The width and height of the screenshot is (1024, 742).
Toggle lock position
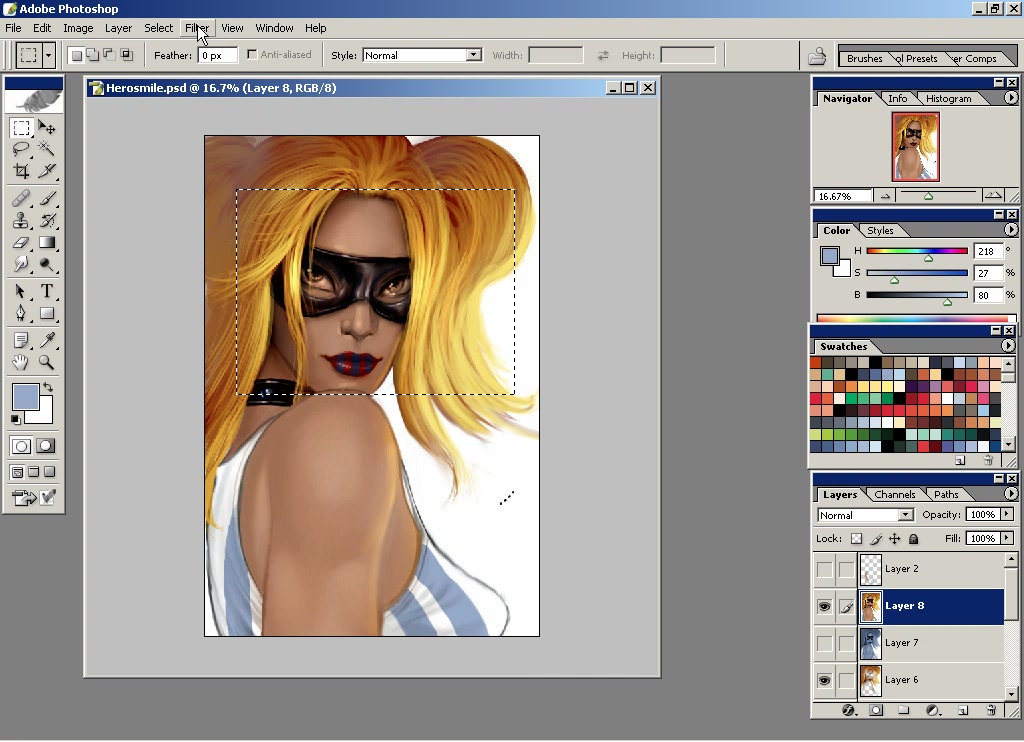pos(895,539)
